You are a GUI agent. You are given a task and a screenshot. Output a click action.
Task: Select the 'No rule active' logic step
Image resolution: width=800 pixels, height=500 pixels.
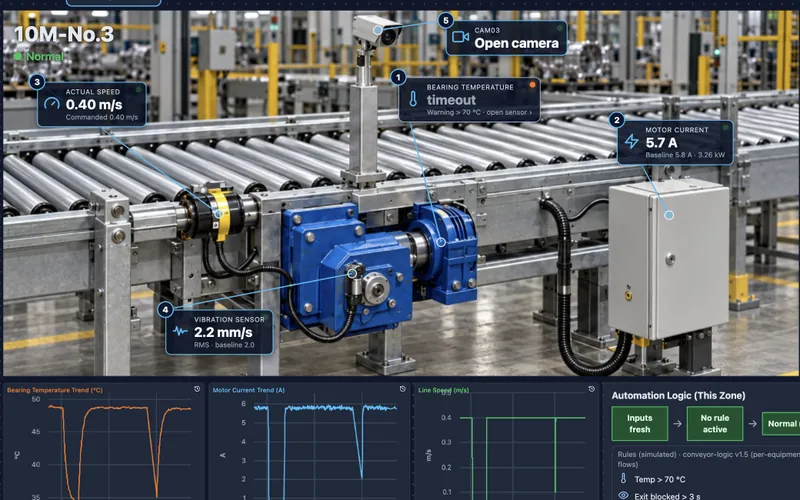(x=714, y=423)
